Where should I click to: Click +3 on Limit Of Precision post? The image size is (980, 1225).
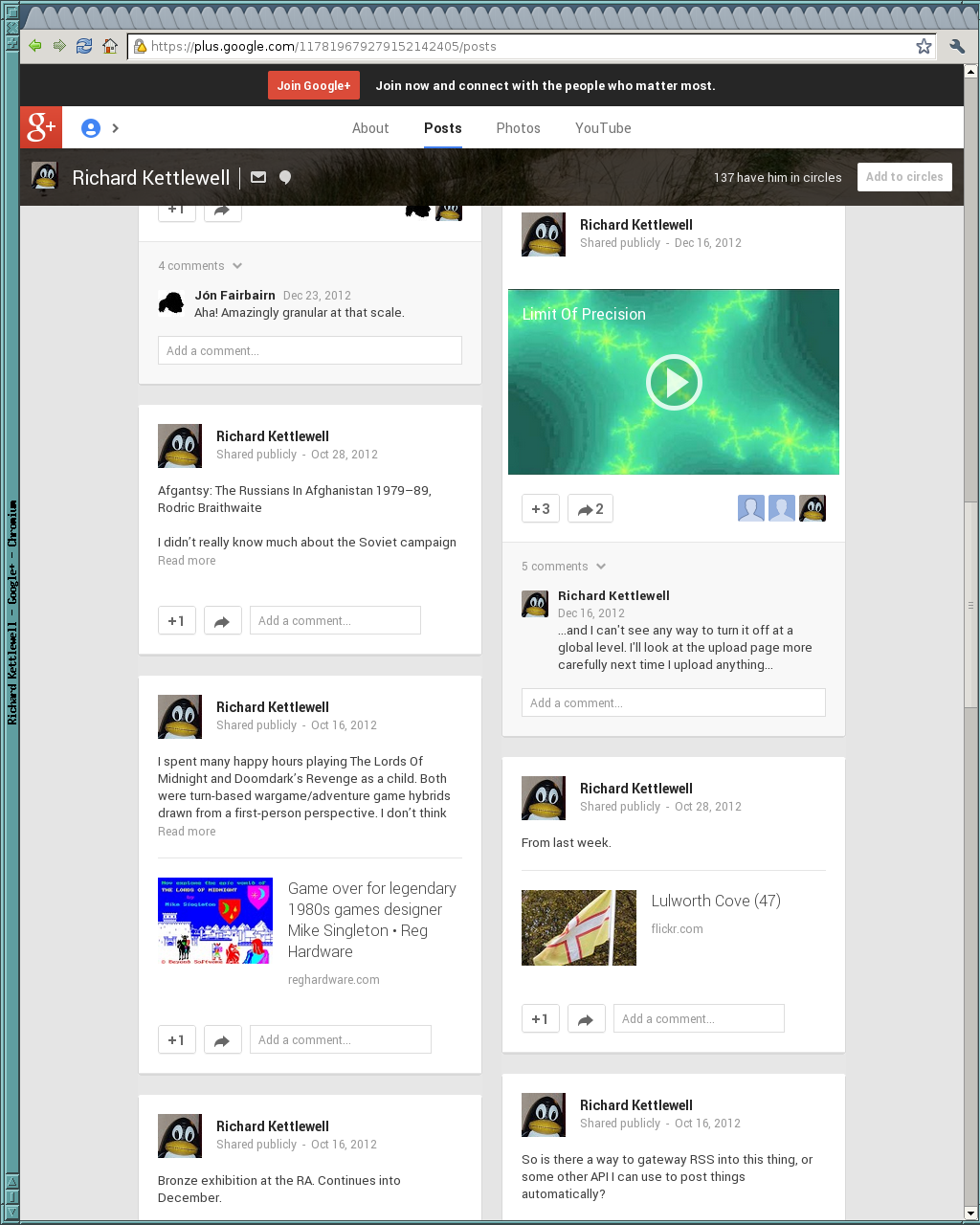click(541, 509)
